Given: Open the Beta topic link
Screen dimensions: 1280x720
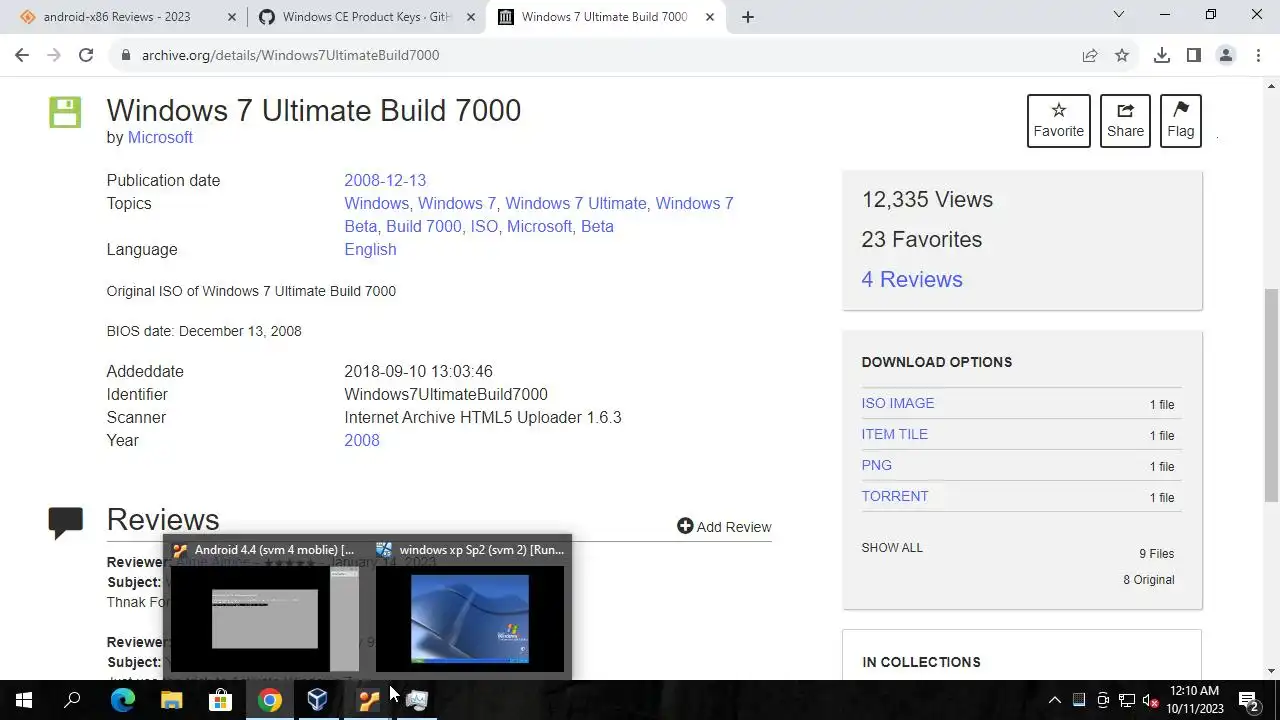Looking at the screenshot, I should click(x=597, y=226).
